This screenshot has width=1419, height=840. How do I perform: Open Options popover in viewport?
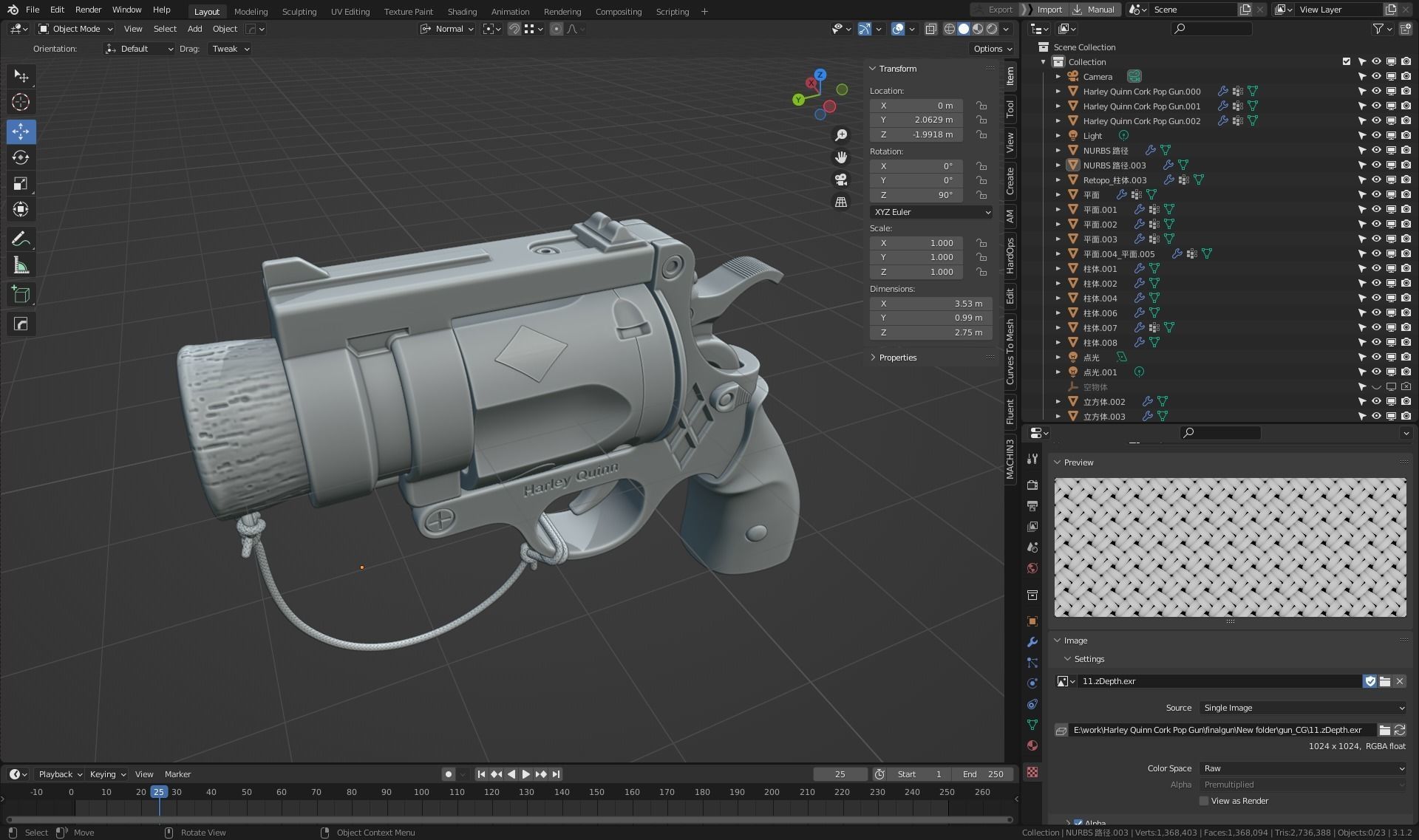992,49
